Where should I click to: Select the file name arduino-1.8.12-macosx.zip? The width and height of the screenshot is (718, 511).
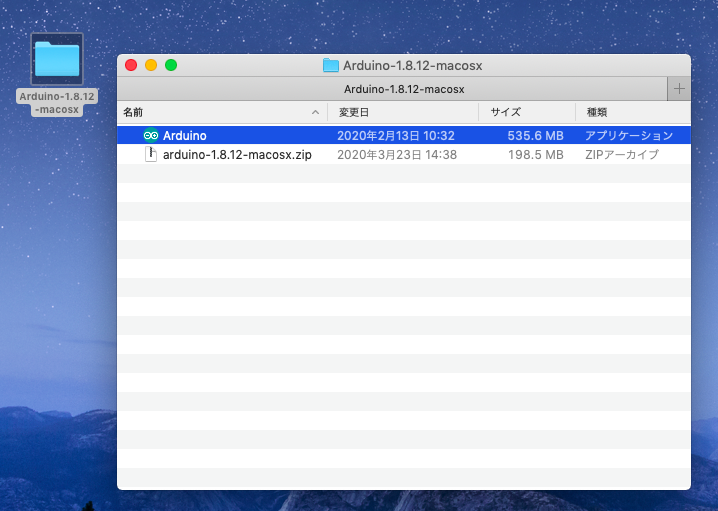[237, 155]
